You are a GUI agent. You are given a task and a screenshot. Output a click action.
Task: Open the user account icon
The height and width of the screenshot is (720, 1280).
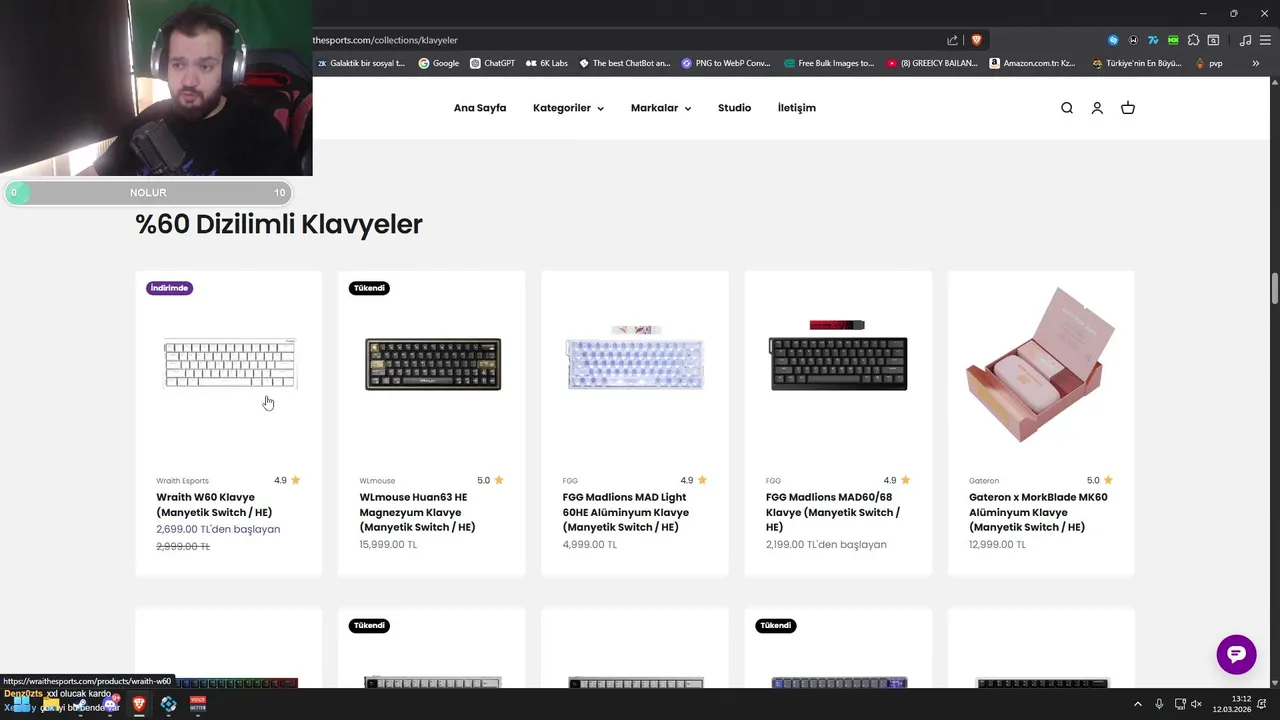tap(1097, 108)
